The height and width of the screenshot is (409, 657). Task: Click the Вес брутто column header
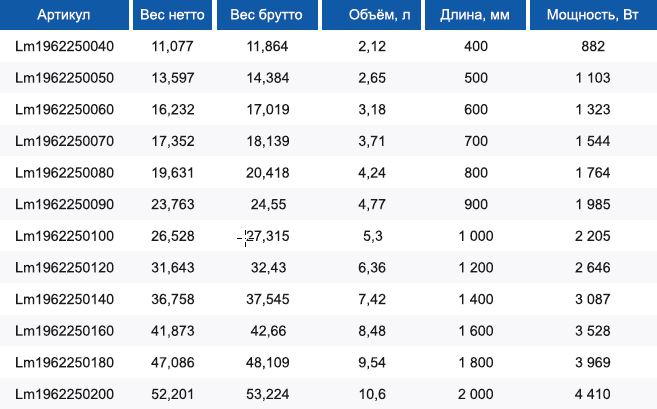click(267, 15)
